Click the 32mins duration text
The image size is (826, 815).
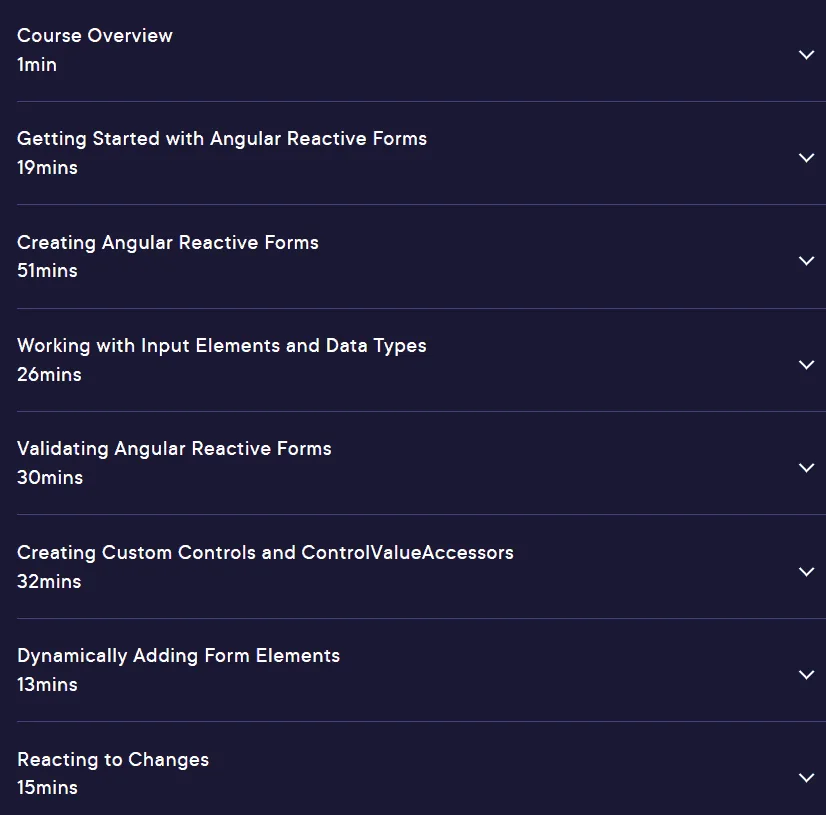[x=49, y=582]
